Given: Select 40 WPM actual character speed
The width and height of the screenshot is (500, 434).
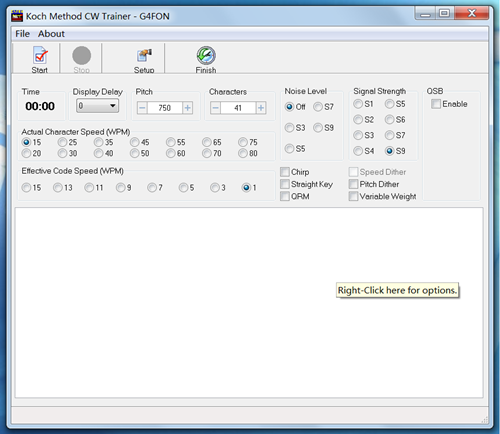Looking at the screenshot, I should click(x=98, y=153).
